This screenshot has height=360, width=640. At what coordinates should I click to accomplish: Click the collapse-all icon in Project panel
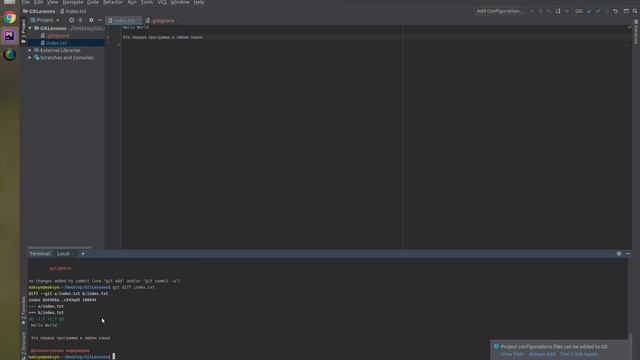point(80,20)
